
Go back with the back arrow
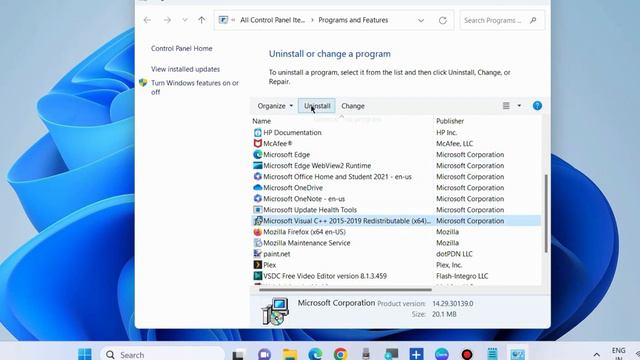147,20
